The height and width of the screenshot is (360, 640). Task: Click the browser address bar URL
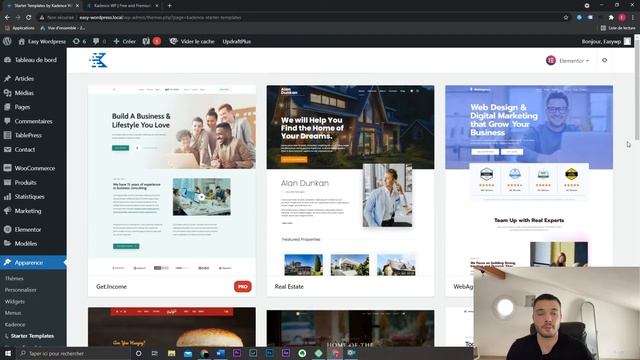pyautogui.click(x=160, y=18)
